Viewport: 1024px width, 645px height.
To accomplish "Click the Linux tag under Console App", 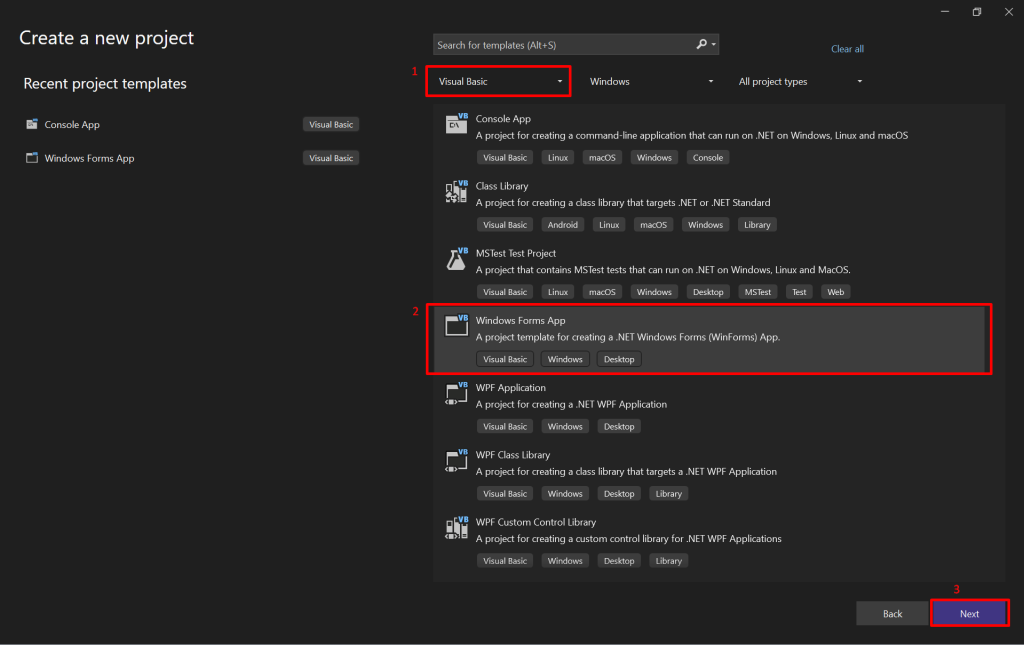I will click(558, 157).
